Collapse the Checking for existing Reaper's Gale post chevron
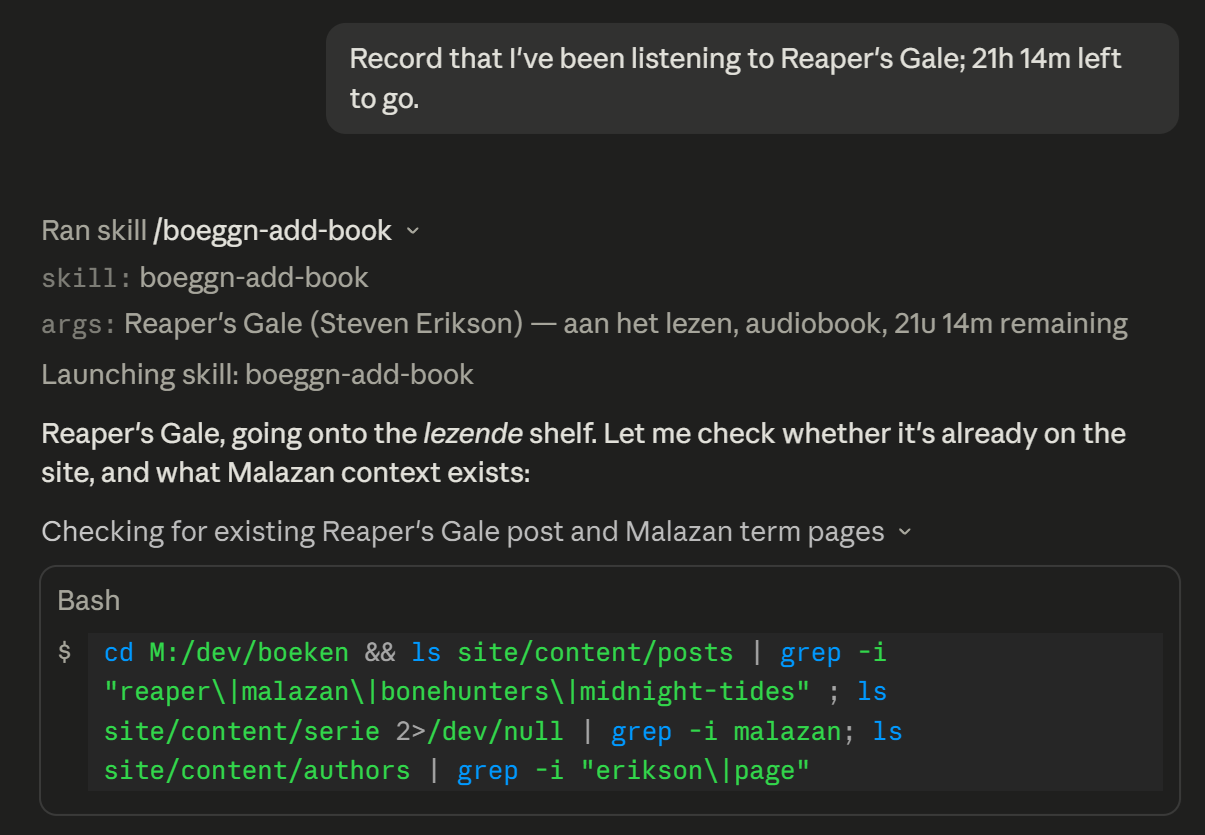This screenshot has width=1205, height=835. tap(905, 532)
